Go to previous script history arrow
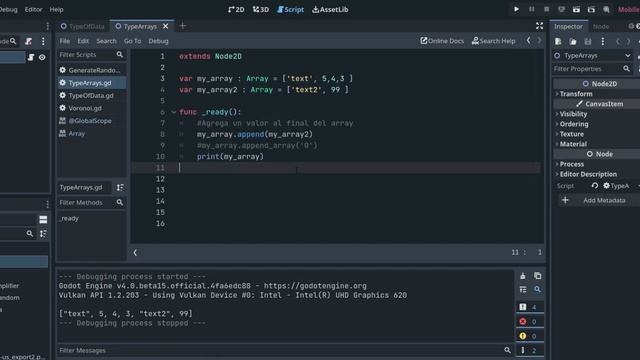The image size is (640, 360). (x=529, y=40)
